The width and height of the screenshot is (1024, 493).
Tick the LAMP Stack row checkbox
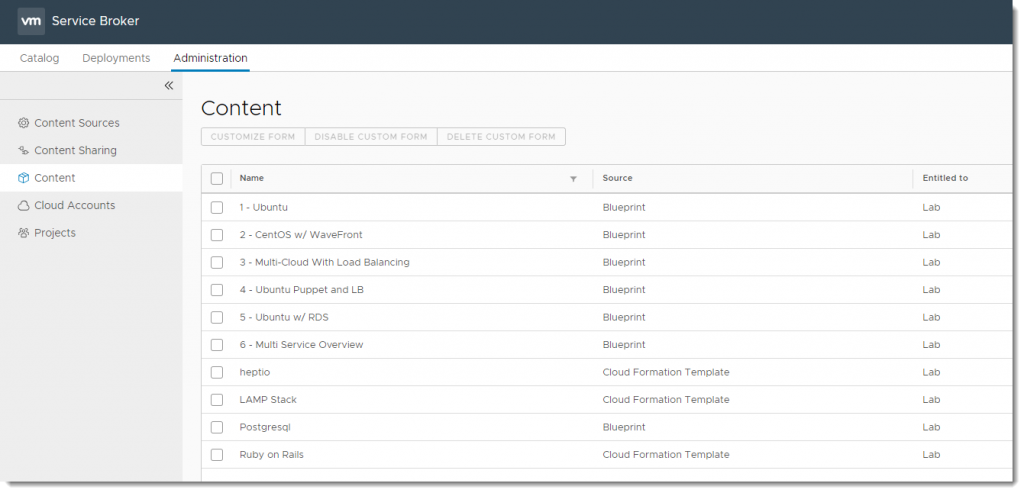coord(217,400)
